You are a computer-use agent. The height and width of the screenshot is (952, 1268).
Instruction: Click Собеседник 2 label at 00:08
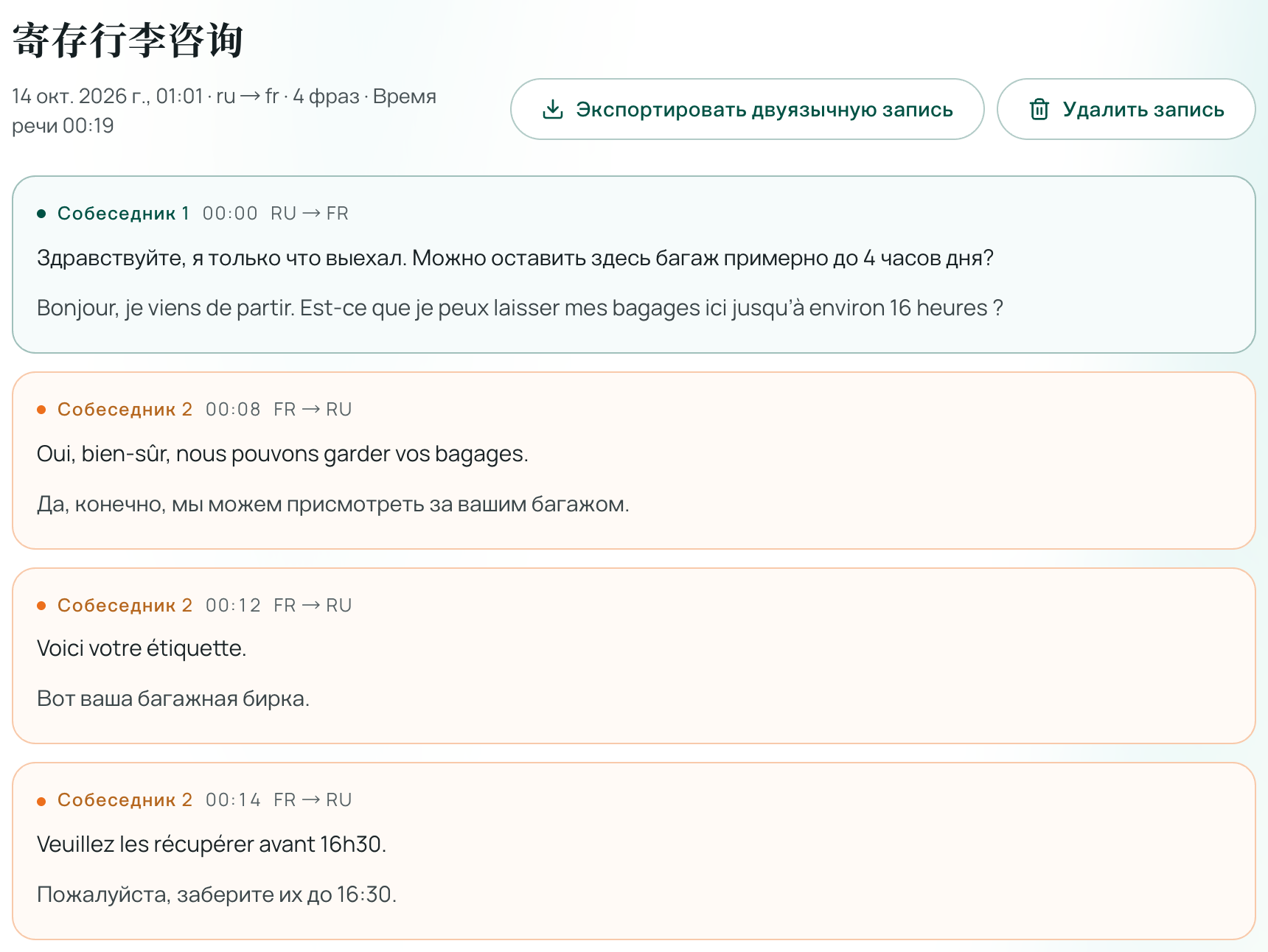click(125, 410)
